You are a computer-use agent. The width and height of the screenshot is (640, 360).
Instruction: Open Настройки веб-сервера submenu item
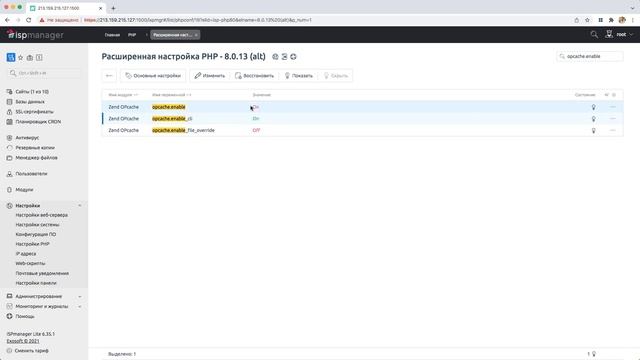(42, 215)
